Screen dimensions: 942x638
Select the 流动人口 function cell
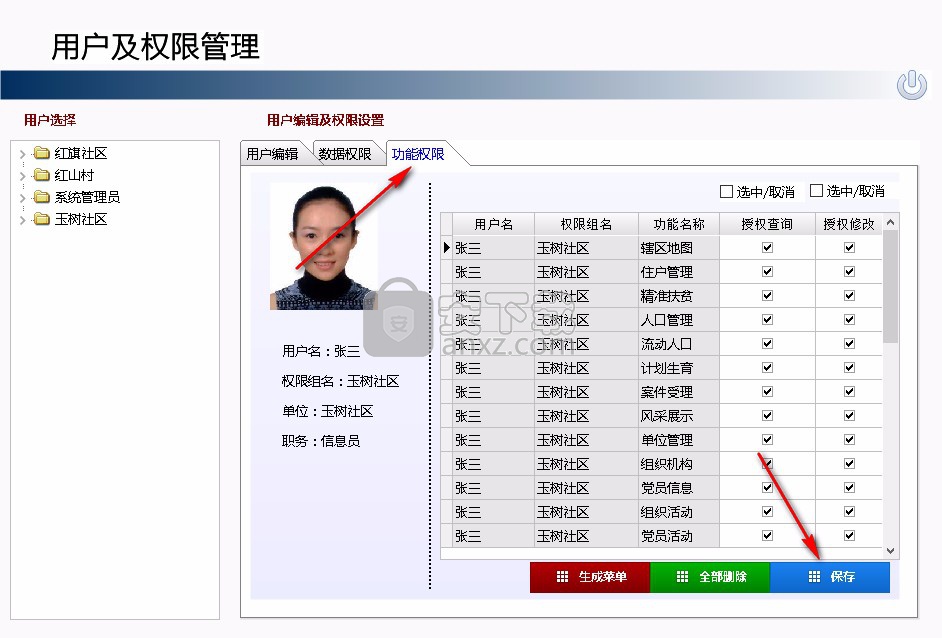678,344
